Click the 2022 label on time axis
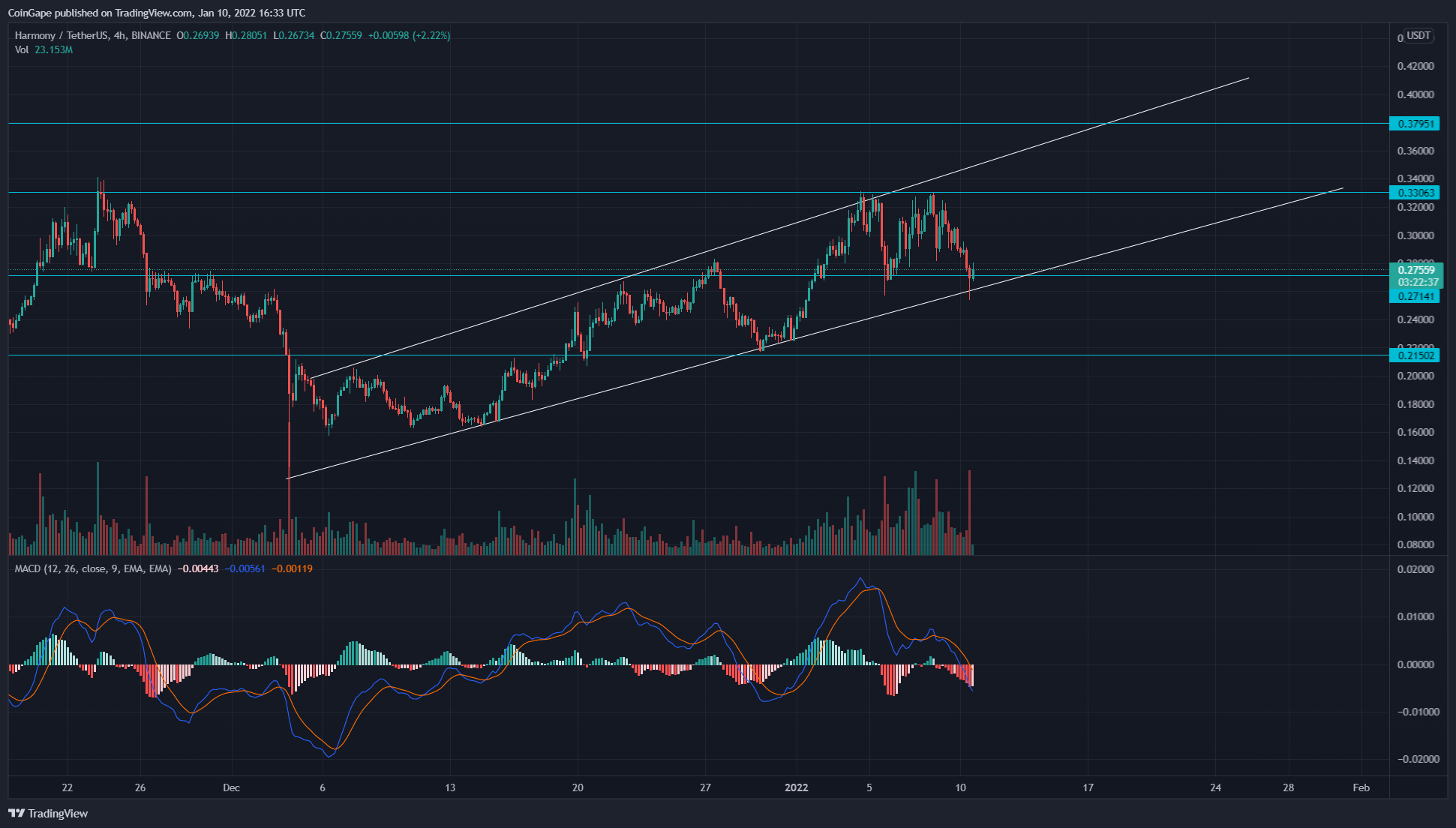1456x828 pixels. pyautogui.click(x=797, y=787)
